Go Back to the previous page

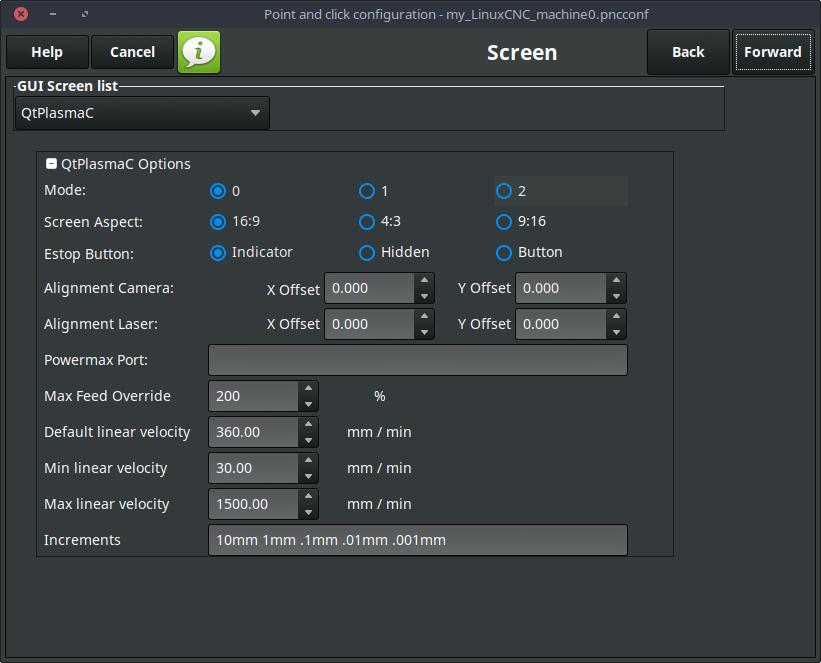coord(688,52)
